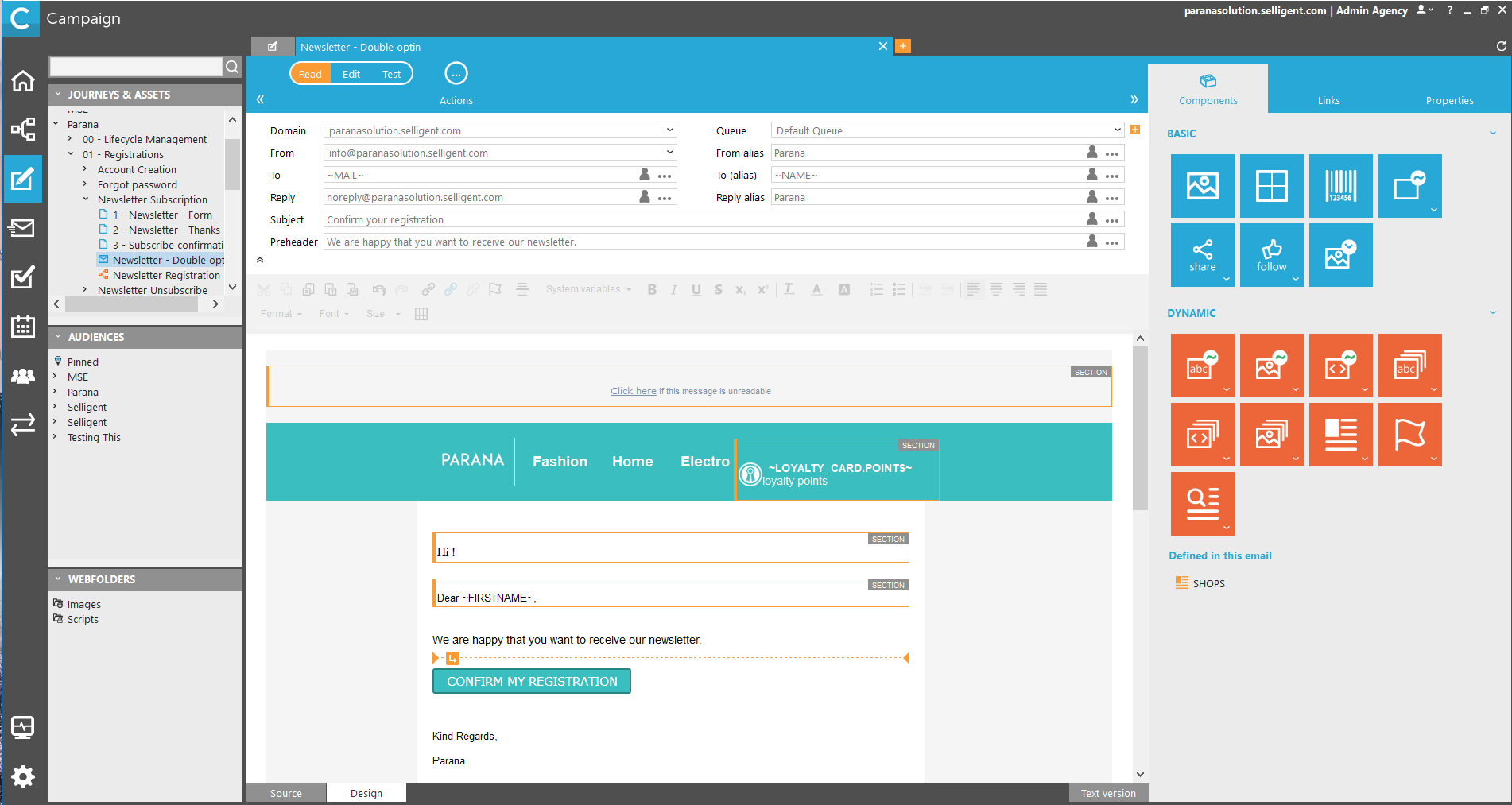This screenshot has height=805, width=1512.
Task: Open the Default Queue dropdown
Action: click(x=1117, y=130)
